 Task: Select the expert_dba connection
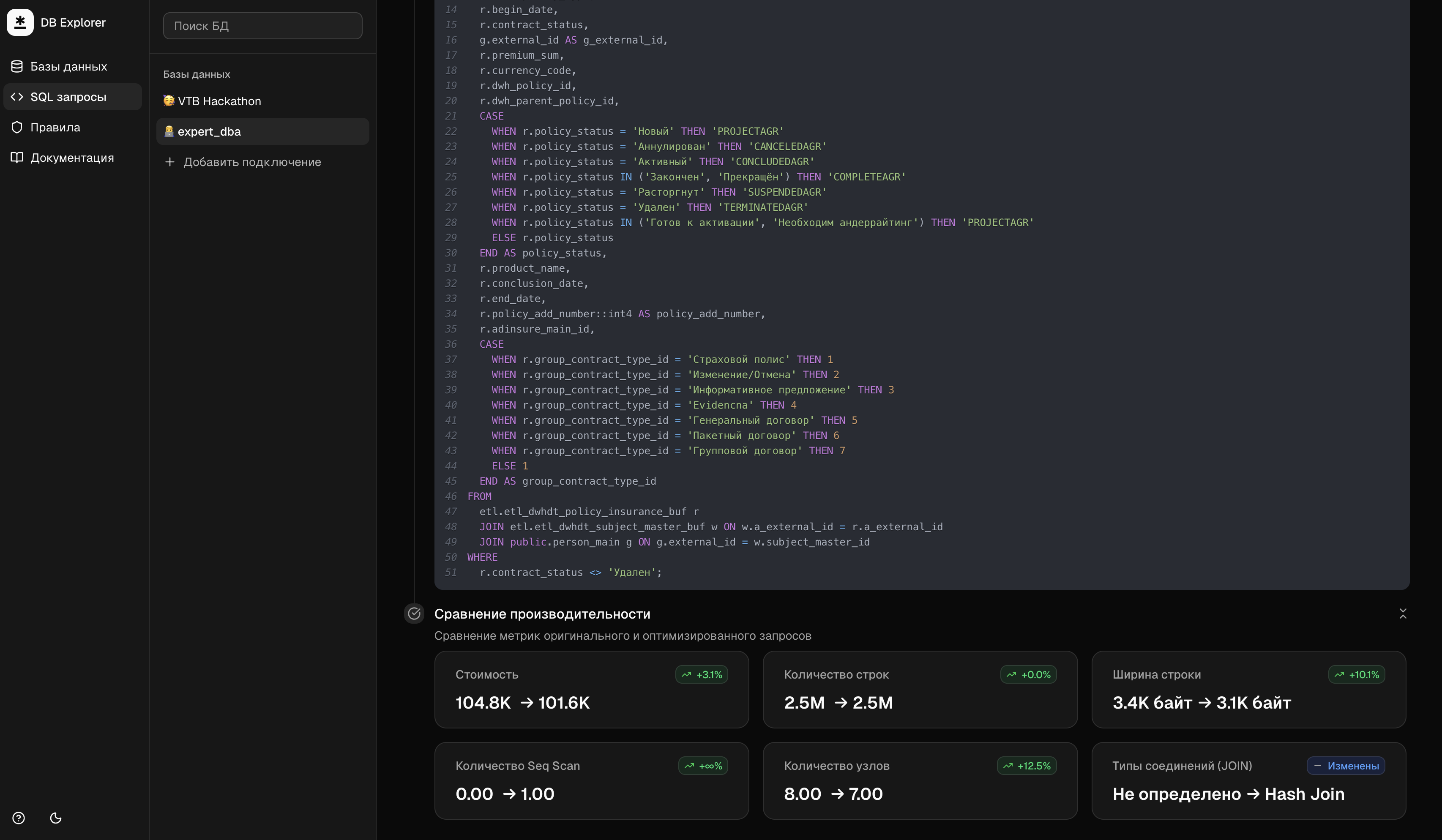click(x=209, y=131)
